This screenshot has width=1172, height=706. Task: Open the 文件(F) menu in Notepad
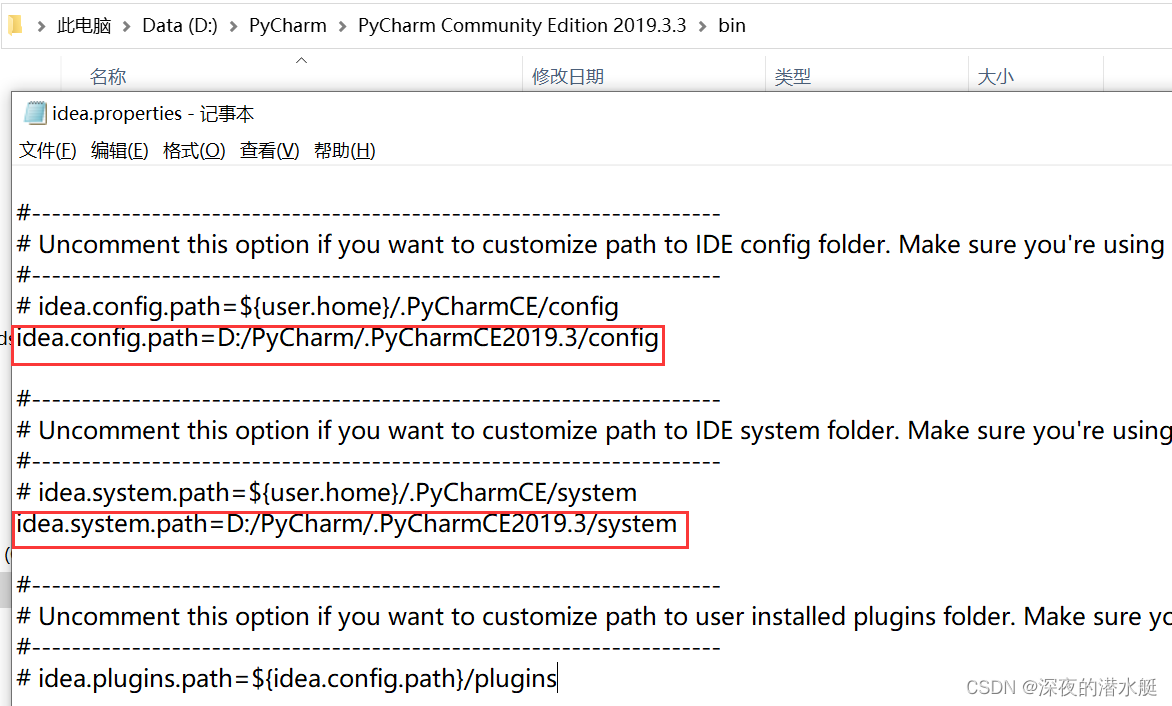46,150
